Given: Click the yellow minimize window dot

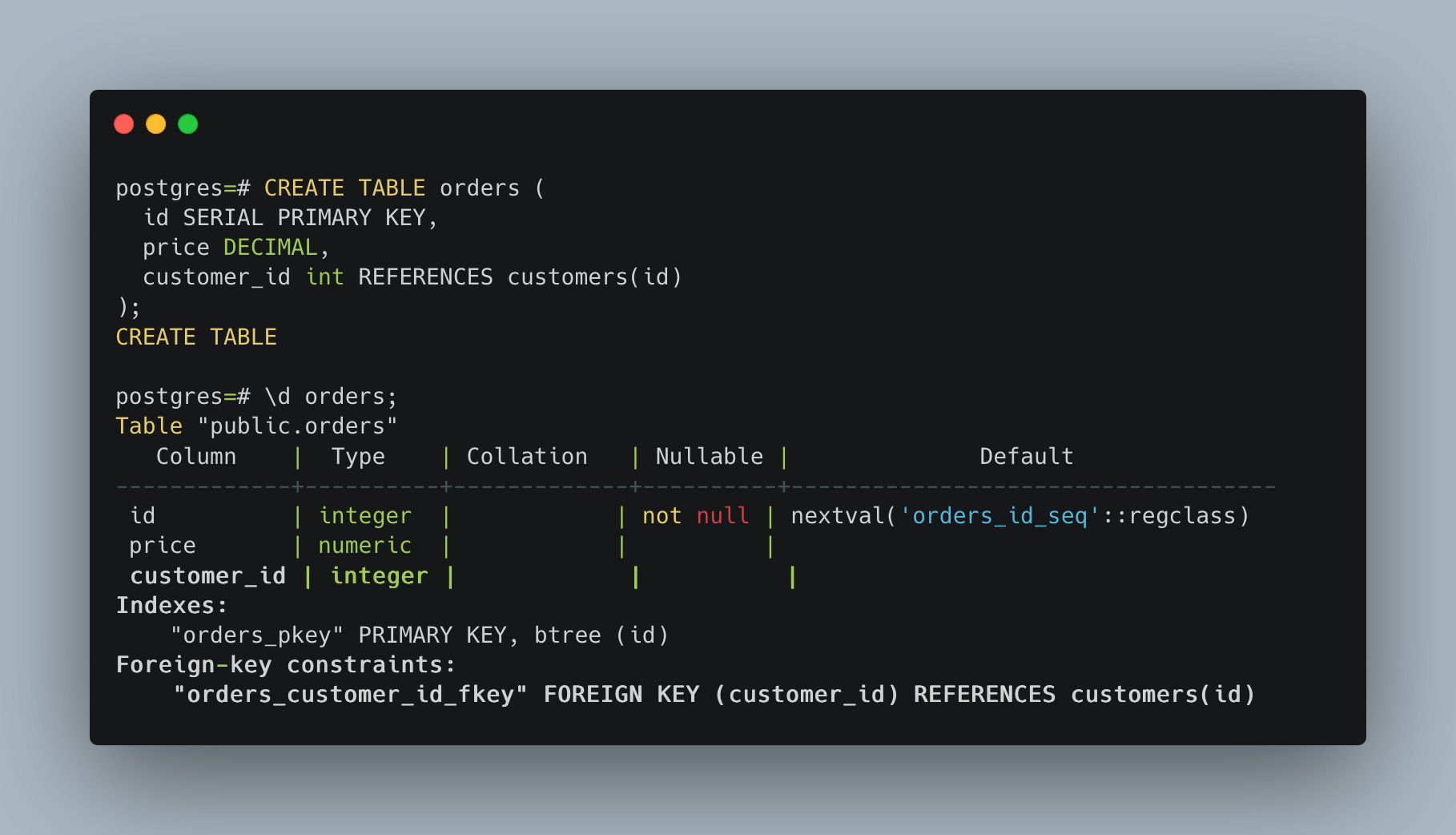Looking at the screenshot, I should click(x=155, y=124).
